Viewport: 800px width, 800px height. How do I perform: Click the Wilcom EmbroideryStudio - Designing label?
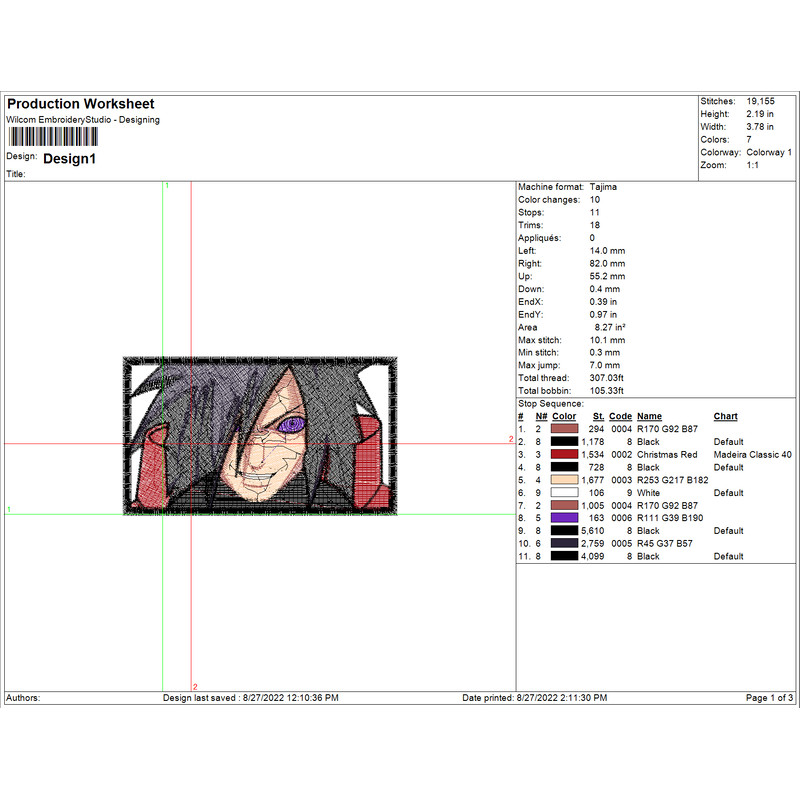point(85,119)
